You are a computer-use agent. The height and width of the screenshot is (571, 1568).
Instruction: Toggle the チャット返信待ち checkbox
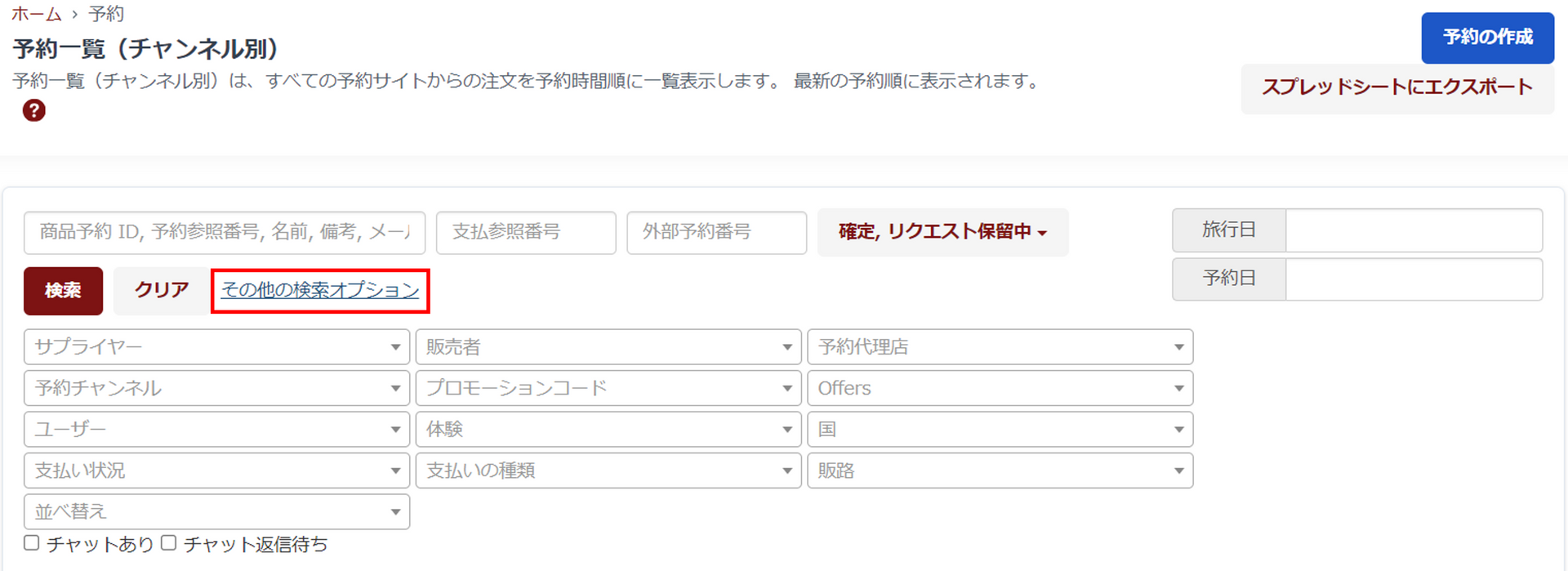pos(169,543)
